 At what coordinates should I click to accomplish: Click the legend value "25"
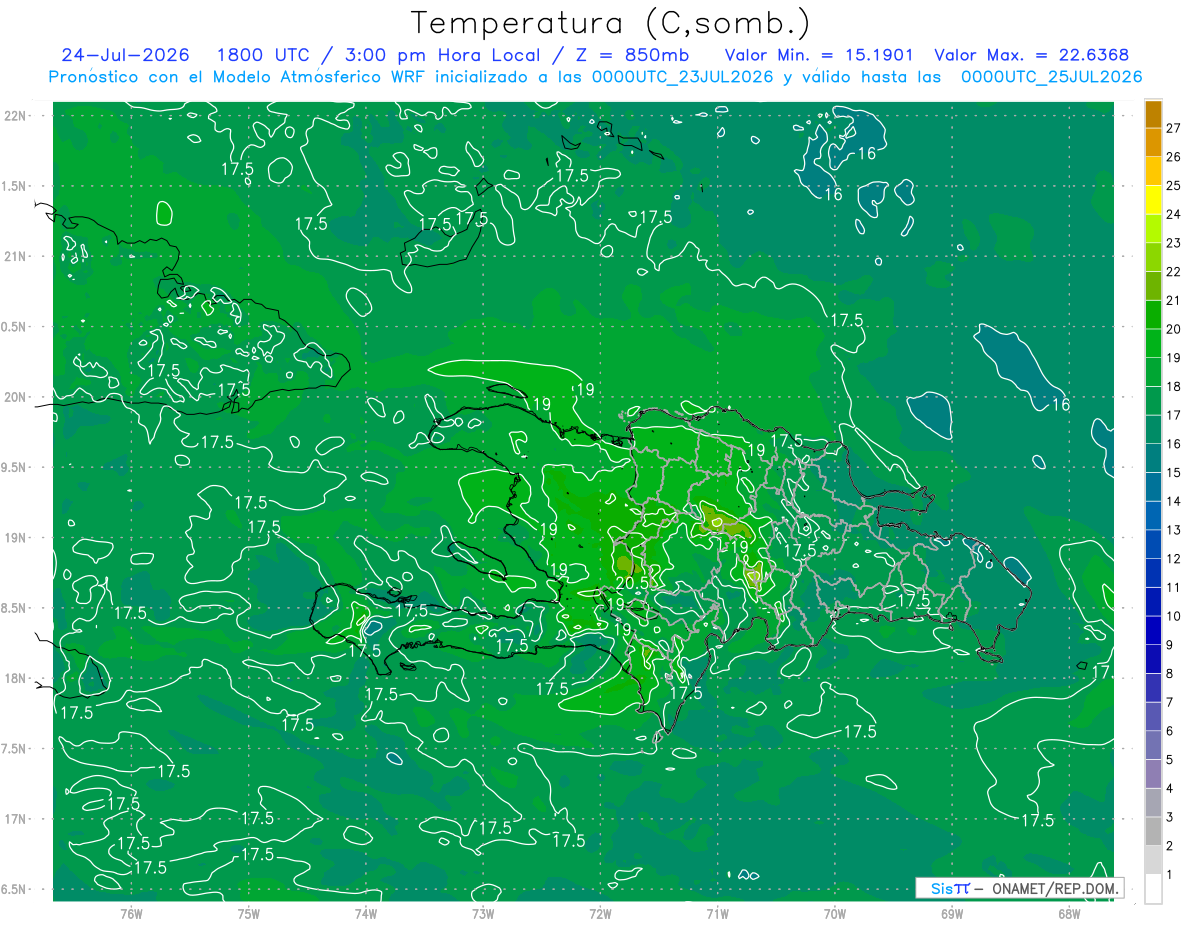pyautogui.click(x=1174, y=185)
